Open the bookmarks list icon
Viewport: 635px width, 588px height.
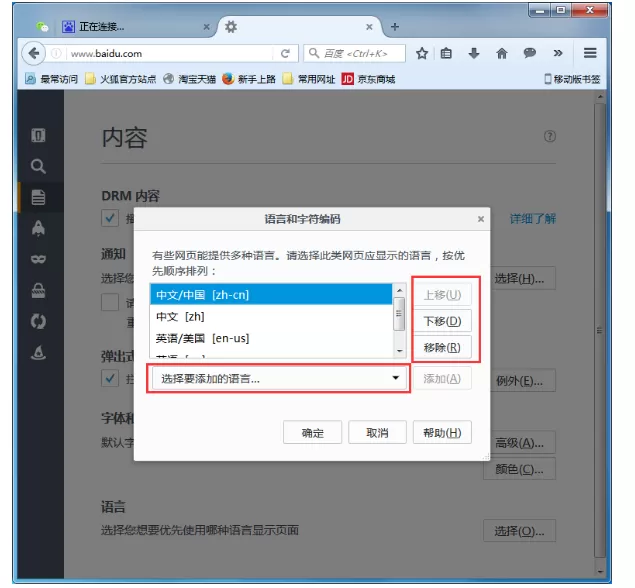[446, 53]
